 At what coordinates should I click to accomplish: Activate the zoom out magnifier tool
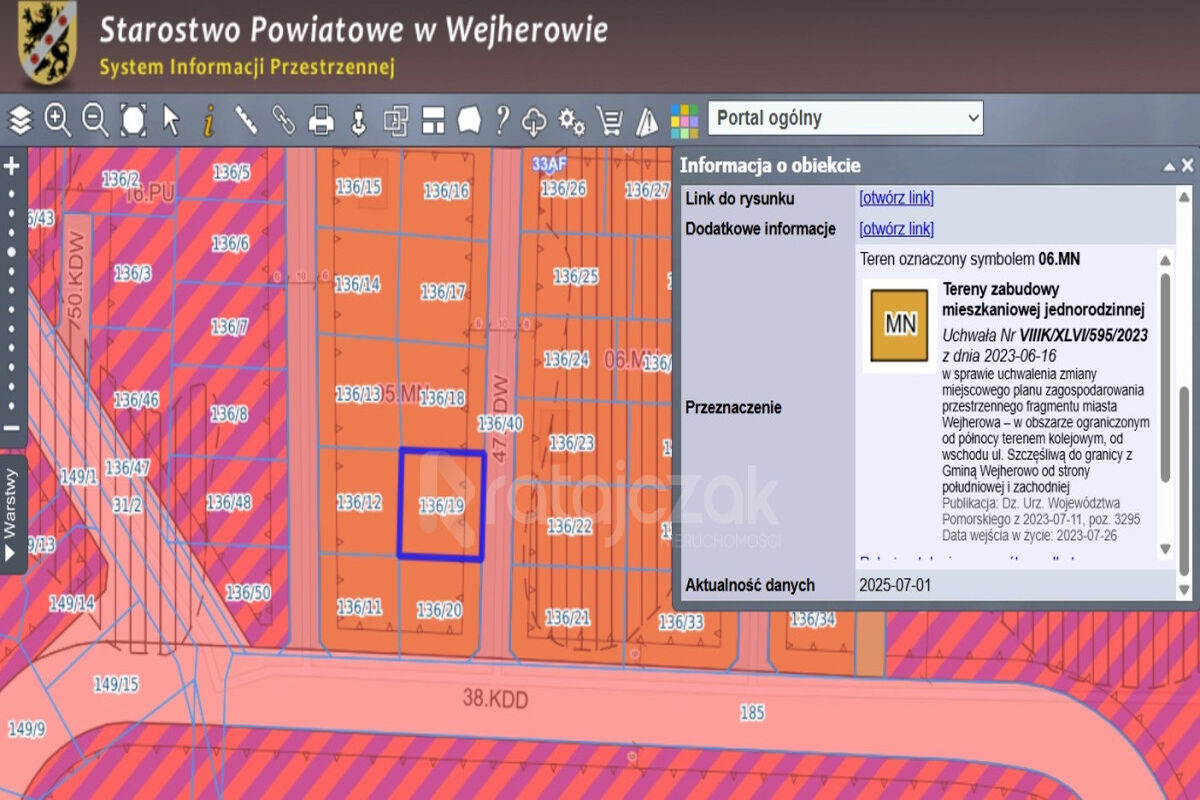(95, 120)
